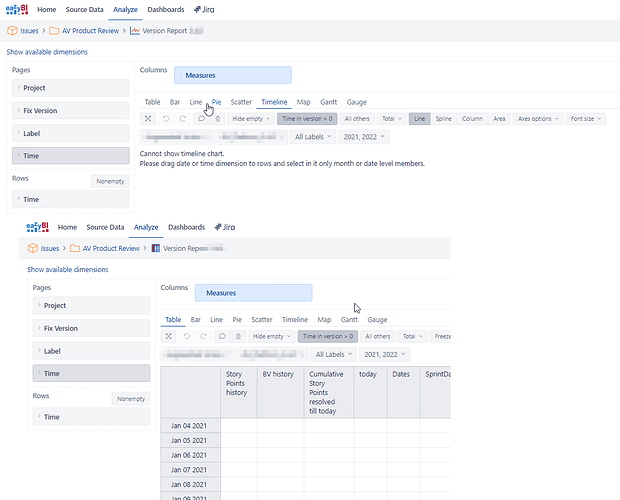Viewport: 620px width, 500px height.
Task: Select the Line chart style toggle in the top toolbar
Action: tap(420, 119)
